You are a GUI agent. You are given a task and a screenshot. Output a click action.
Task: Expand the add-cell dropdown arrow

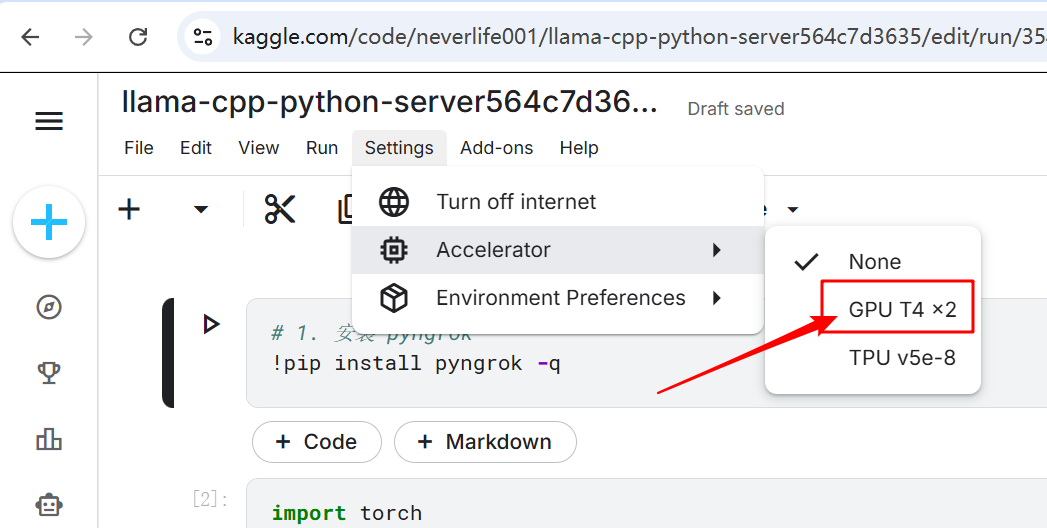pyautogui.click(x=200, y=210)
